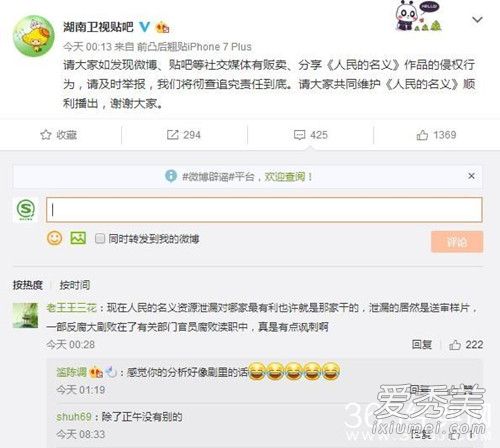Like 老王王三花's comment with 222 likes
Screen dimensions: 500x448
pyautogui.click(x=455, y=345)
